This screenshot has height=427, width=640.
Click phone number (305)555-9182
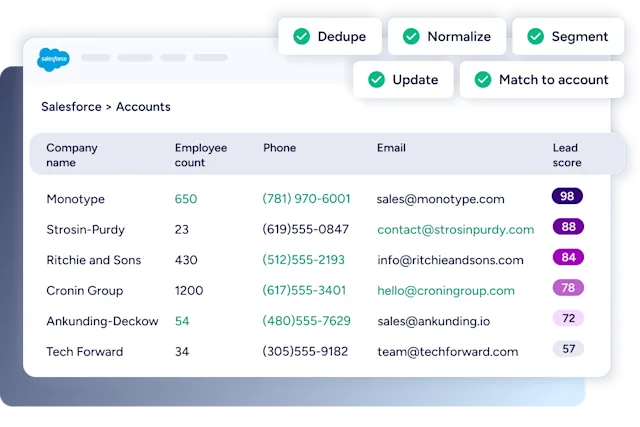tap(305, 351)
